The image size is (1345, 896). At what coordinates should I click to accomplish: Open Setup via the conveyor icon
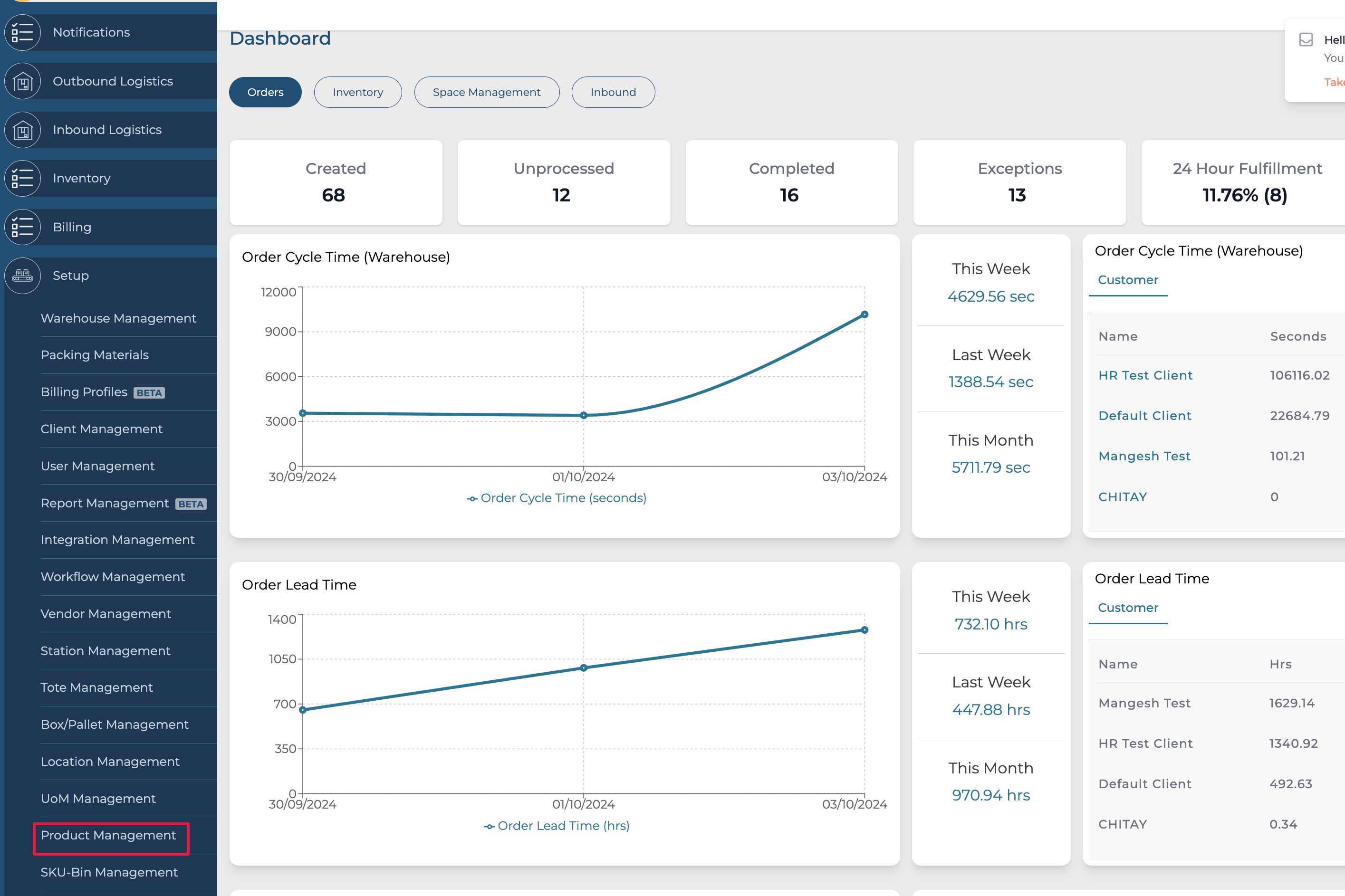click(22, 276)
